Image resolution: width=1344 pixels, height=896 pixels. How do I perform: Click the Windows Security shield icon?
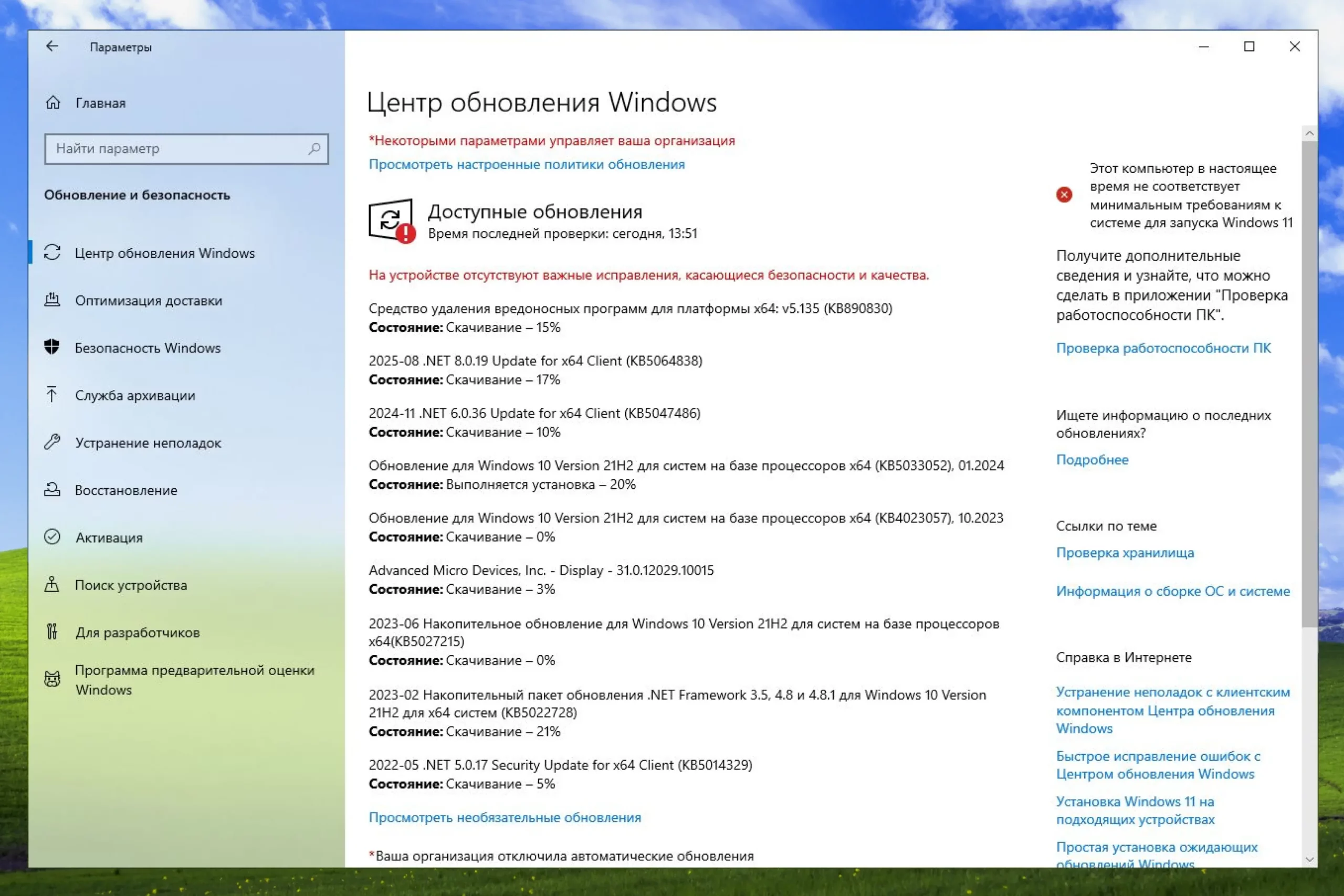click(x=52, y=347)
